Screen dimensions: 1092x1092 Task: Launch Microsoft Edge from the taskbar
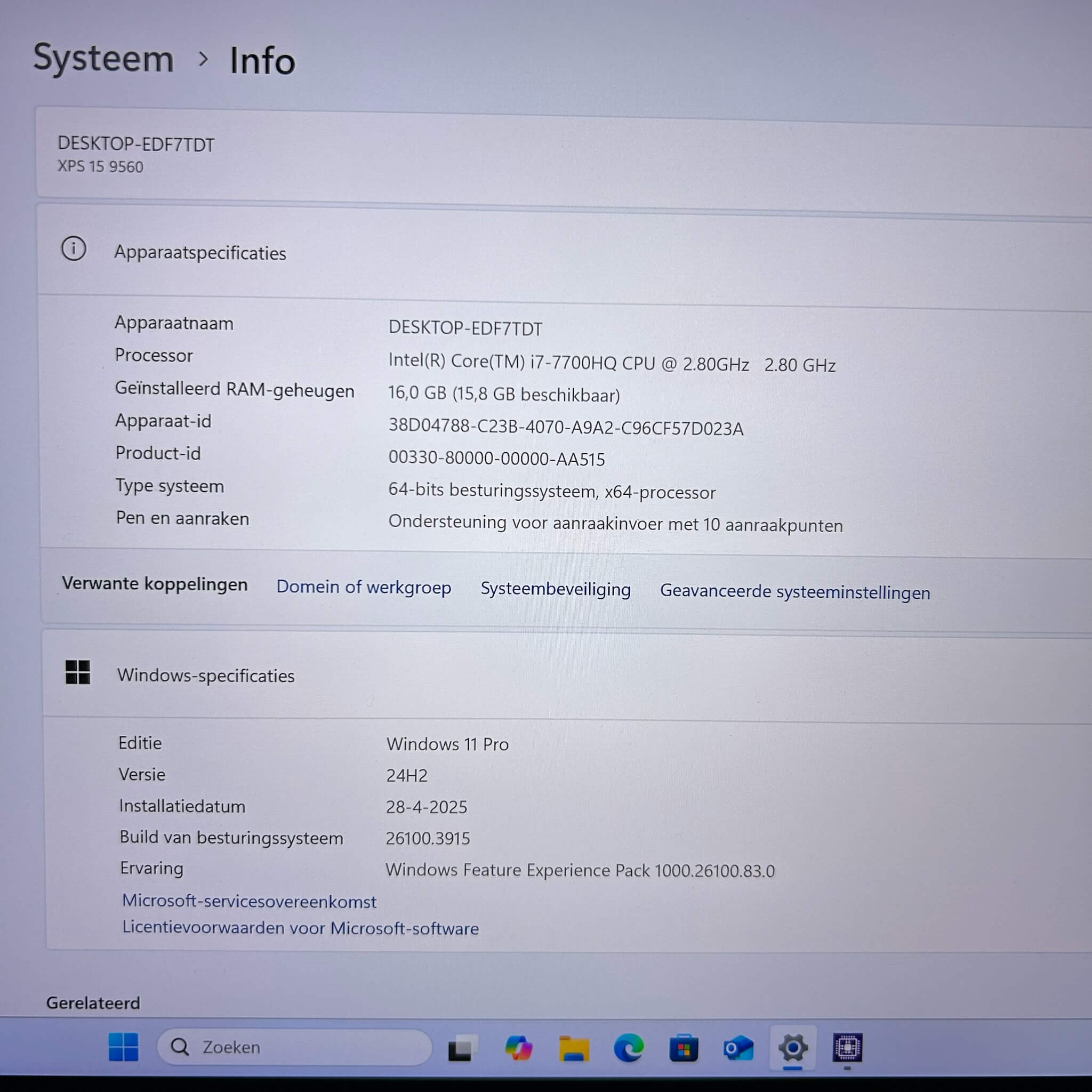click(x=629, y=1048)
